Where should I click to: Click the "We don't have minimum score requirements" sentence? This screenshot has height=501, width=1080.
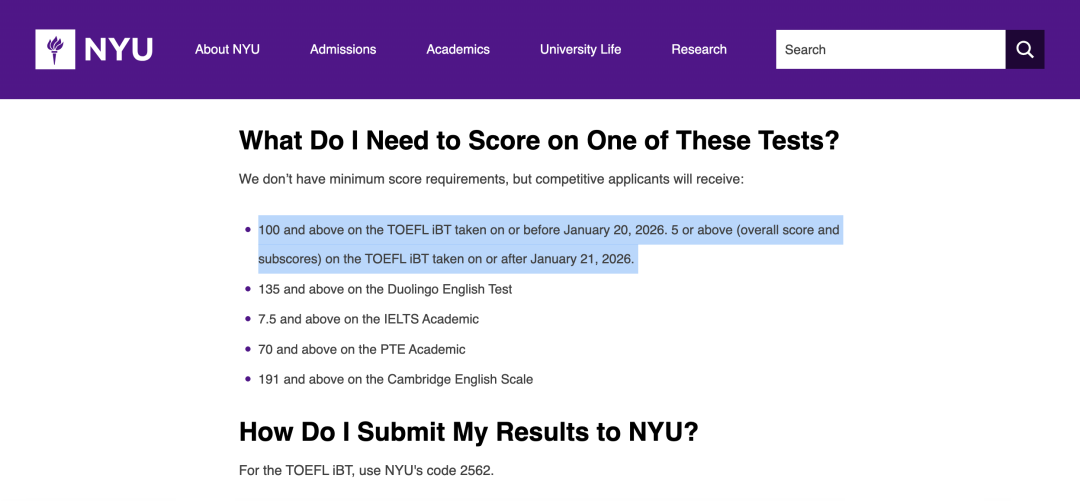coord(491,179)
